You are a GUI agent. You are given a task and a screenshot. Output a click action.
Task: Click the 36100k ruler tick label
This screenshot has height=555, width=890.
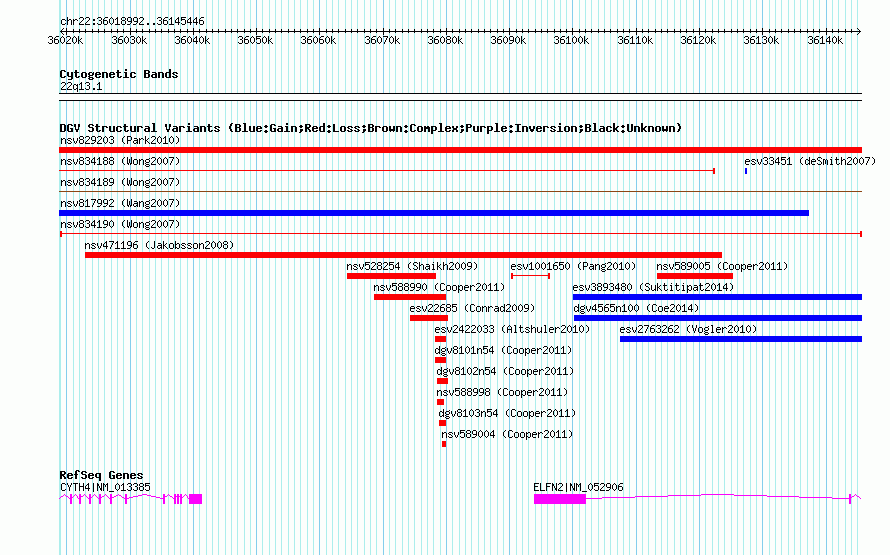(571, 40)
